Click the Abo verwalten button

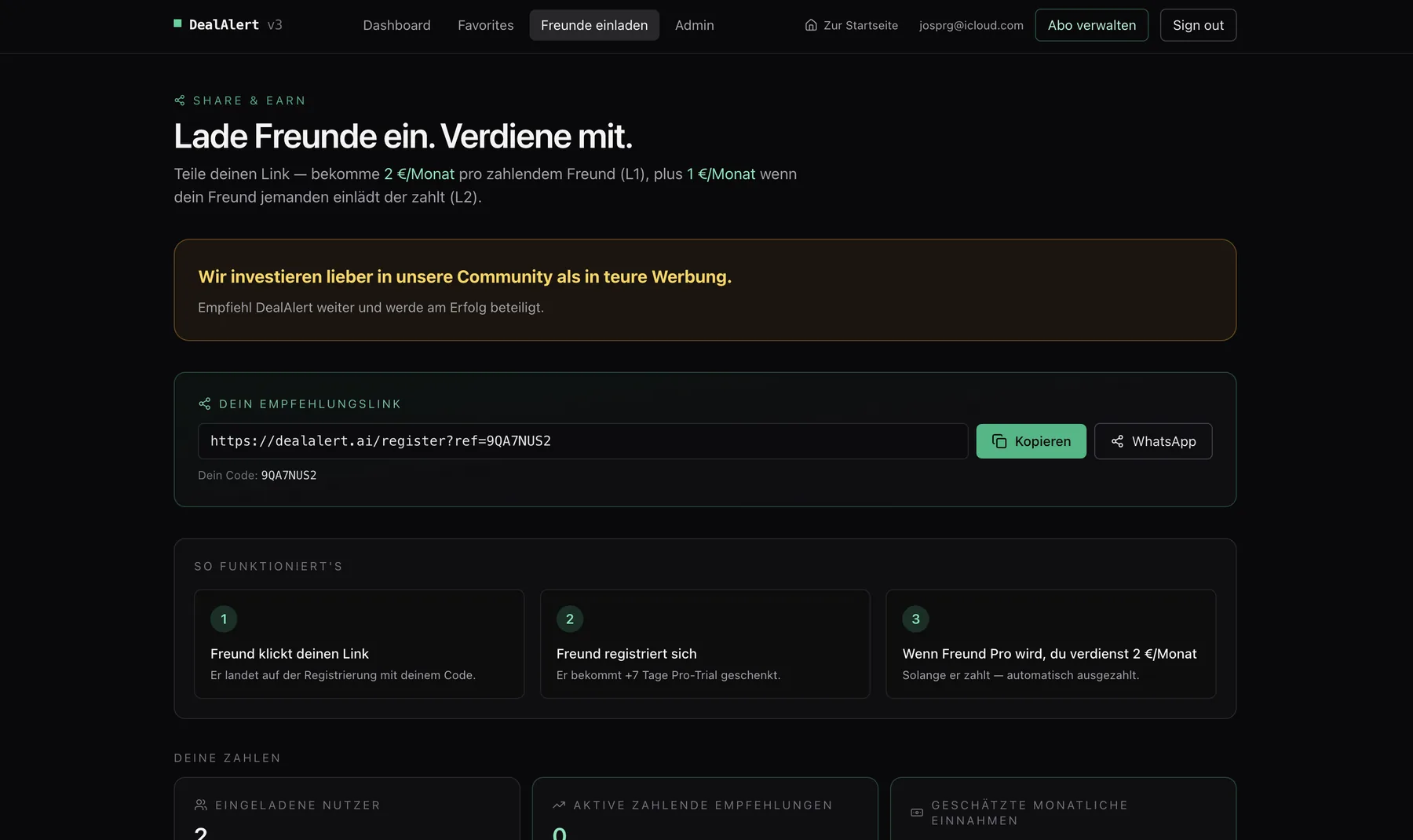pos(1091,25)
